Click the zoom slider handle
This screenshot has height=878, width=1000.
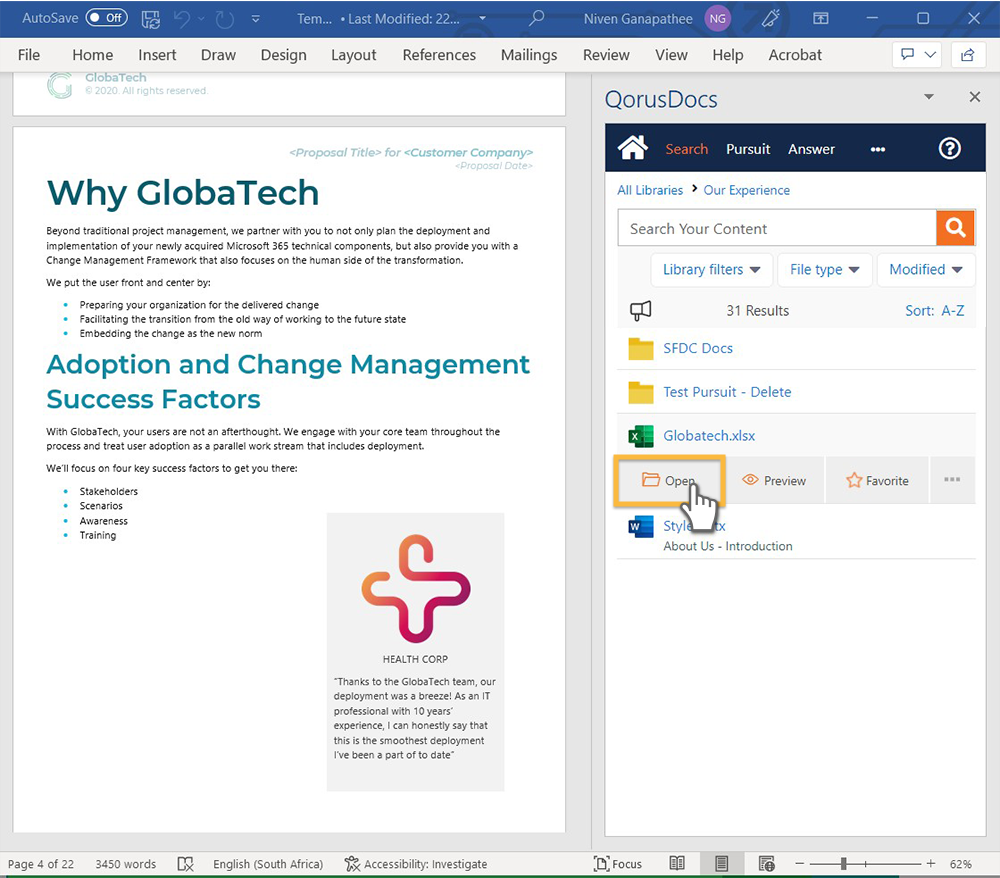[843, 864]
